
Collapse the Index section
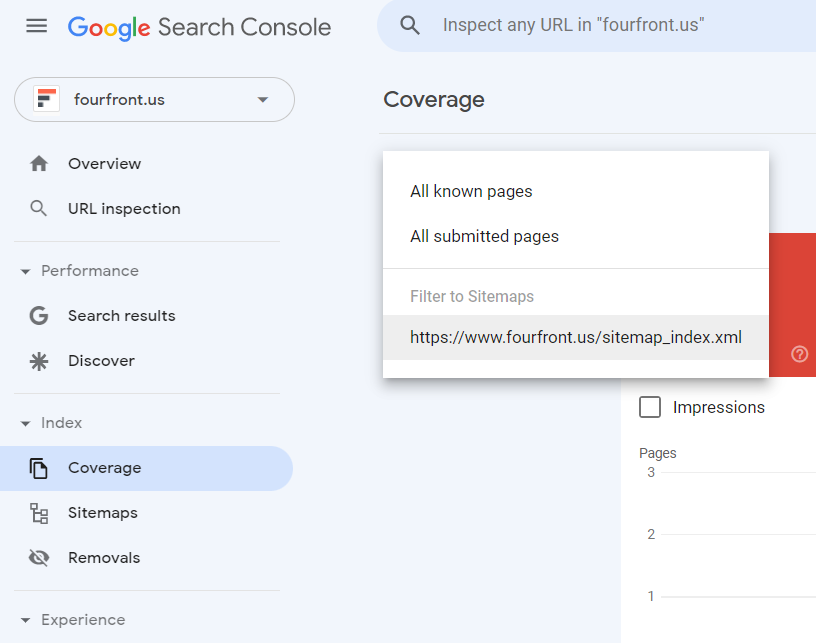25,423
